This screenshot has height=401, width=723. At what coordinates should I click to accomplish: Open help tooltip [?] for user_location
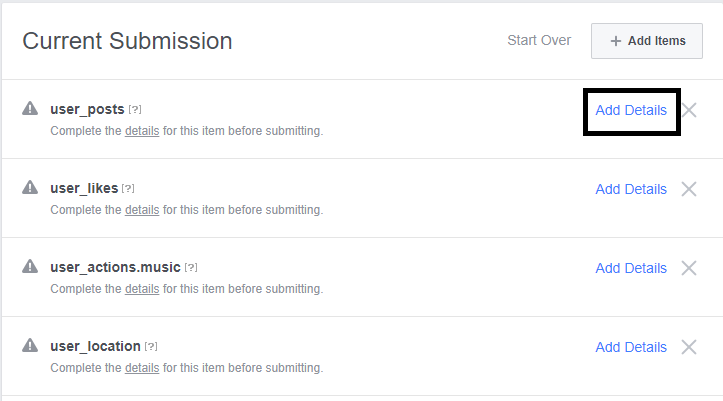pyautogui.click(x=151, y=346)
